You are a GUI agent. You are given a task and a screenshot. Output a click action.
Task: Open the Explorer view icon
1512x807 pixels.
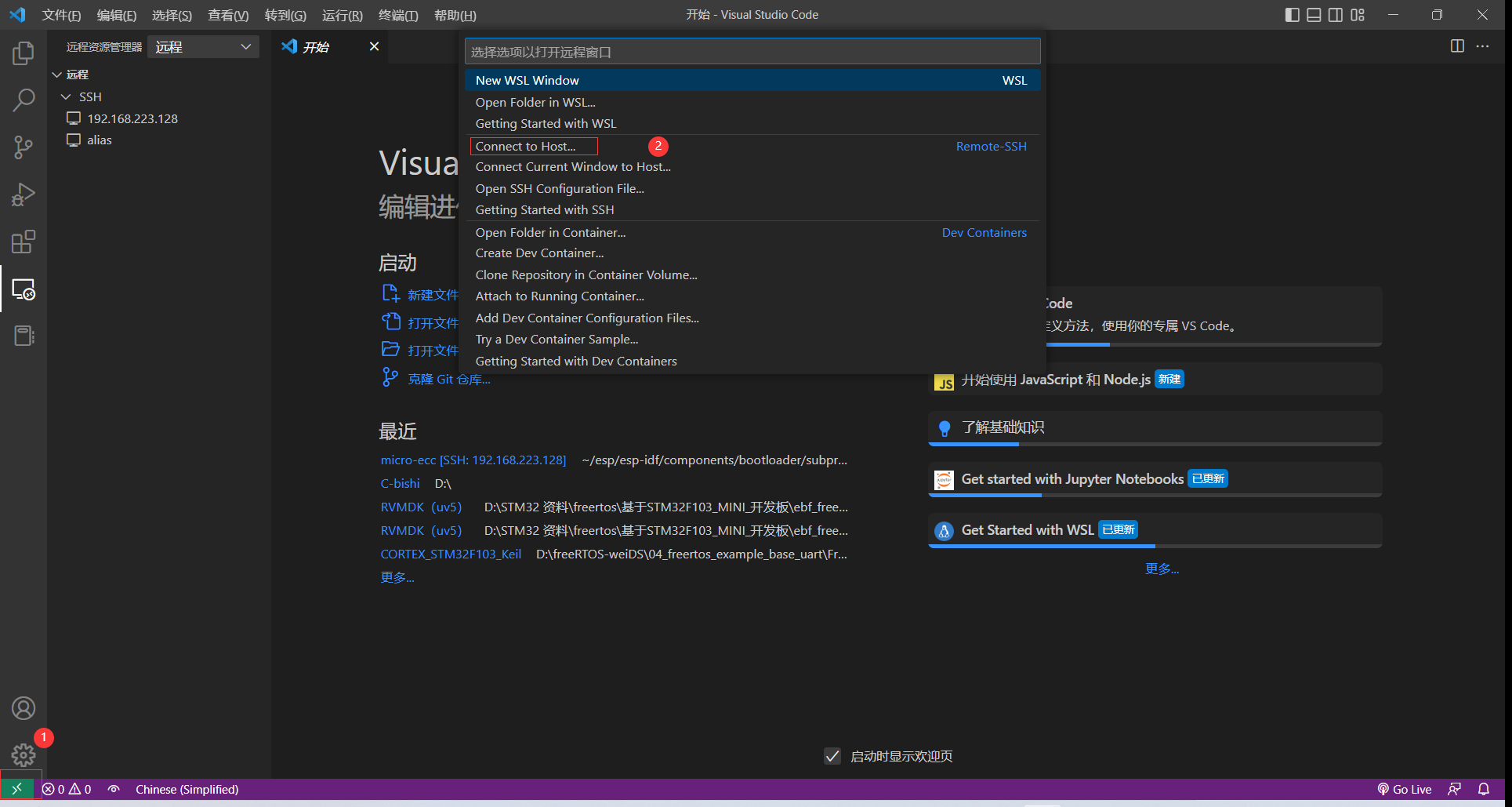click(x=24, y=53)
